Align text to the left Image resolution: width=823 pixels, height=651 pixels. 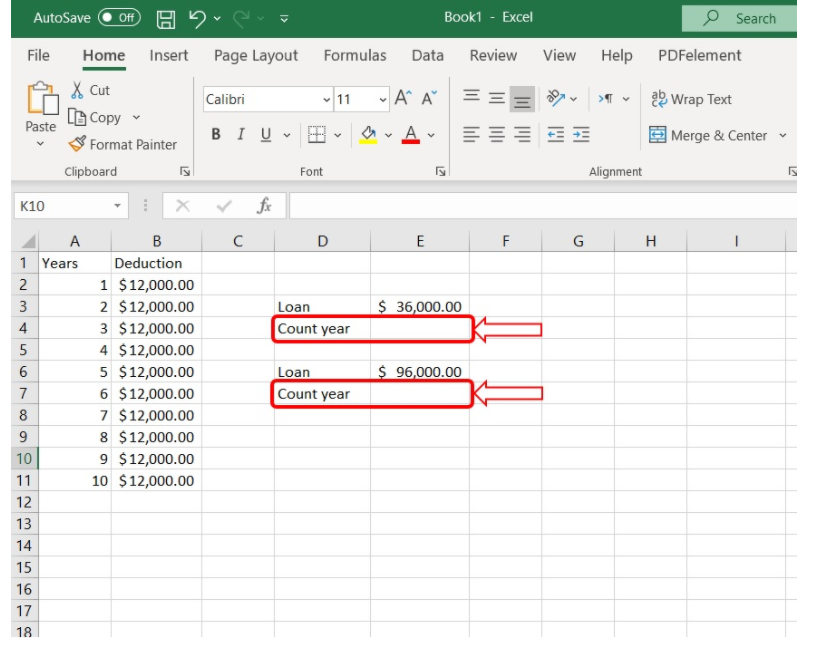point(471,135)
